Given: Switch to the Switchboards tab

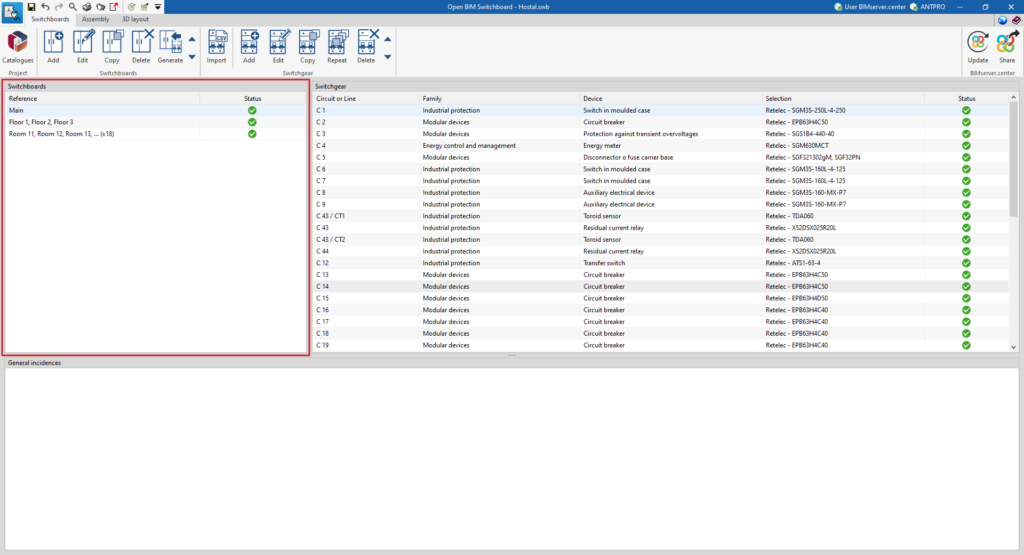Looking at the screenshot, I should (50, 19).
